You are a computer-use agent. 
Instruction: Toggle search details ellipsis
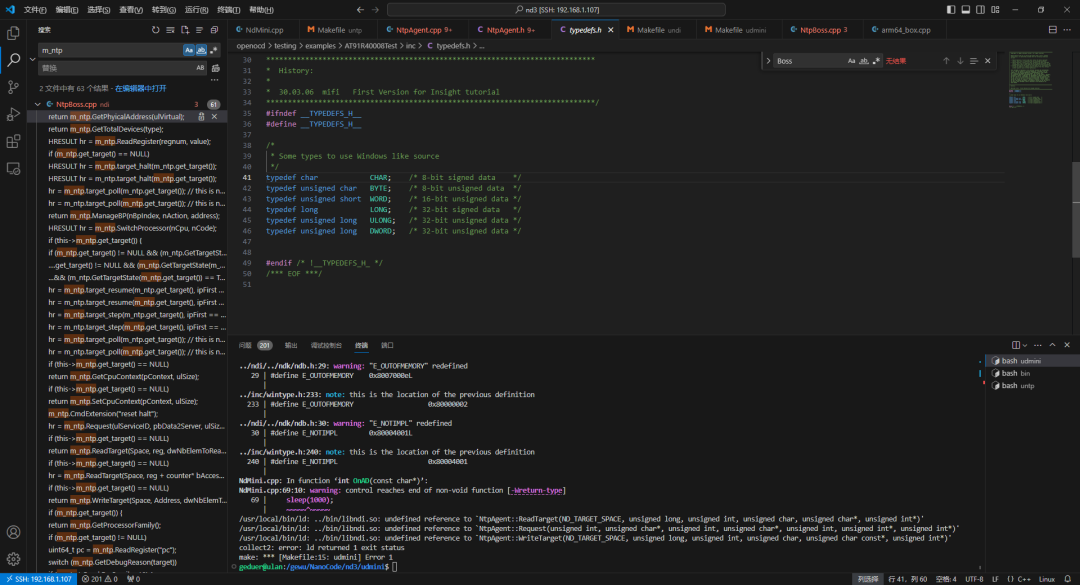[x=215, y=80]
